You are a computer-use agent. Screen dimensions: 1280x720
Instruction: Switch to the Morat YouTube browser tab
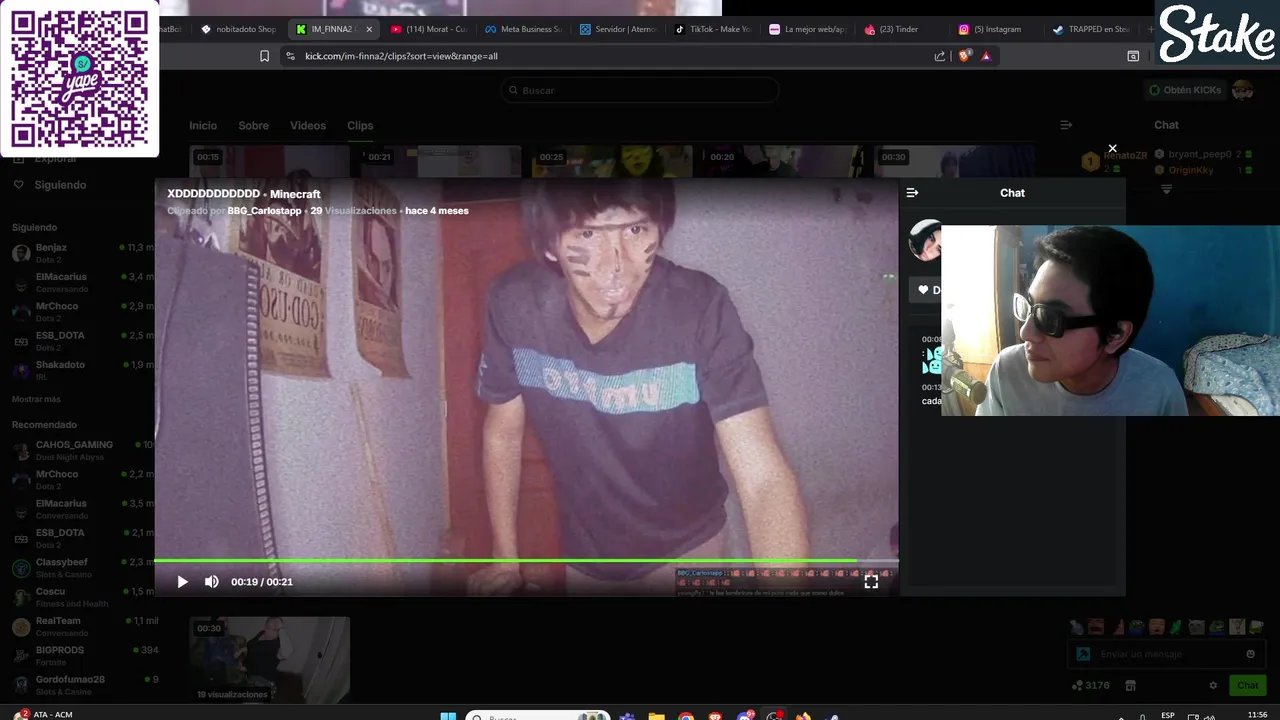click(429, 29)
